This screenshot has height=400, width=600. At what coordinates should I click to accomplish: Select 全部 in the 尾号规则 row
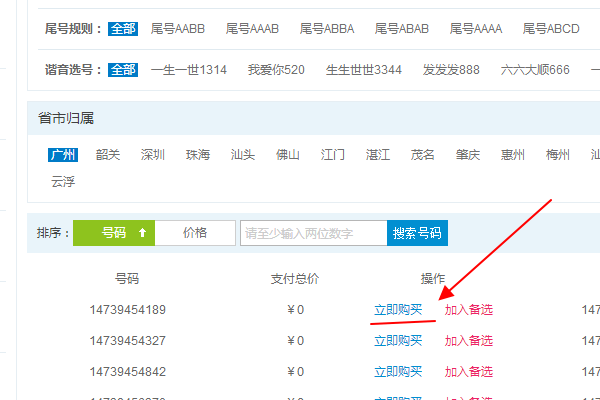point(122,29)
